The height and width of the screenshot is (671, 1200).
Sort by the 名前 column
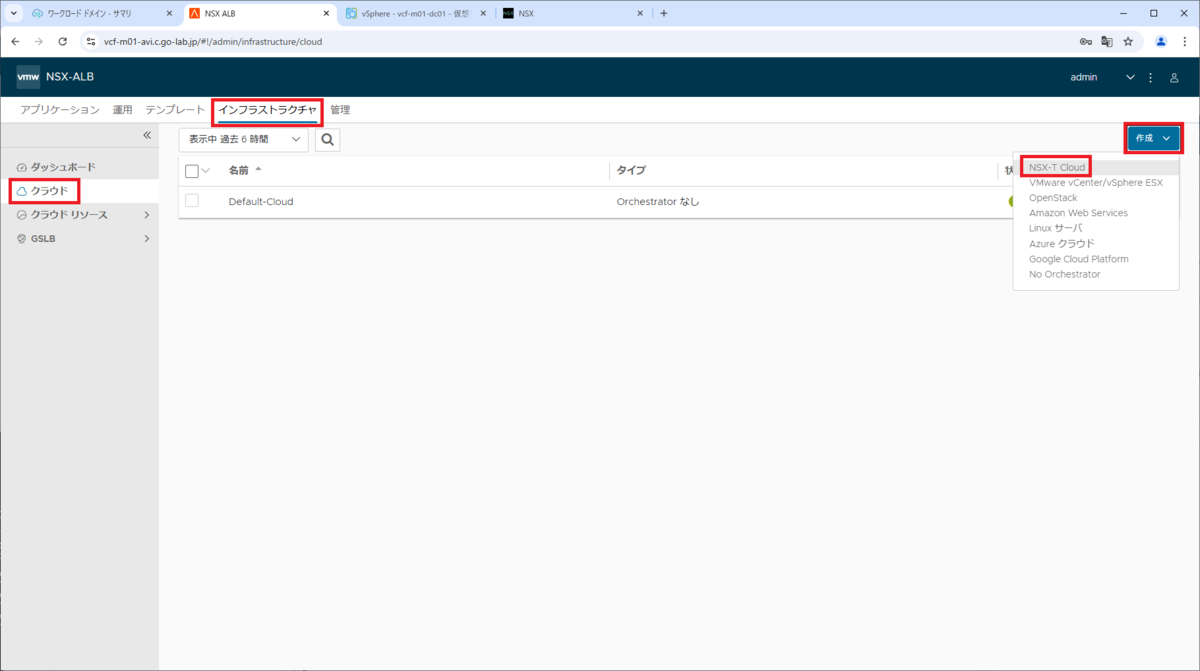click(x=238, y=171)
